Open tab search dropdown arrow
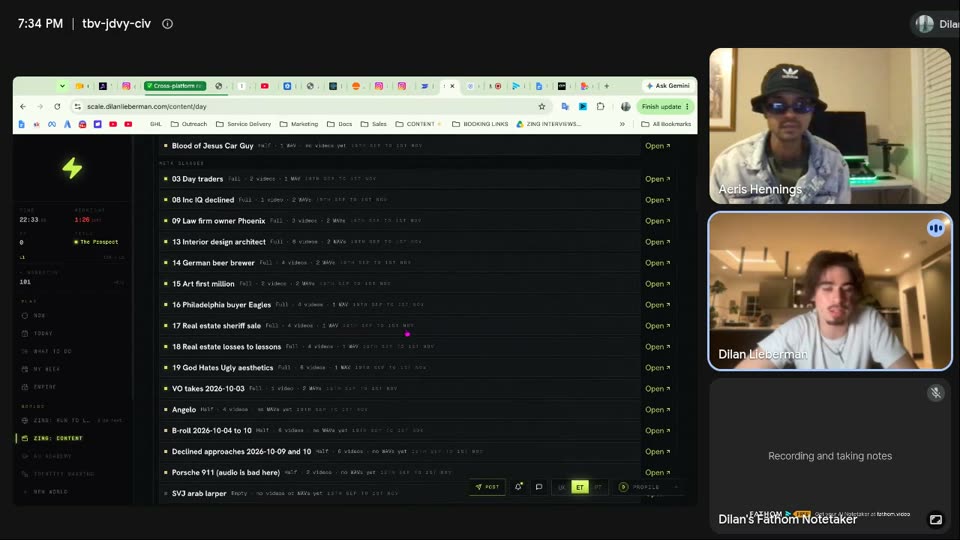The height and width of the screenshot is (540, 960). coord(62,86)
